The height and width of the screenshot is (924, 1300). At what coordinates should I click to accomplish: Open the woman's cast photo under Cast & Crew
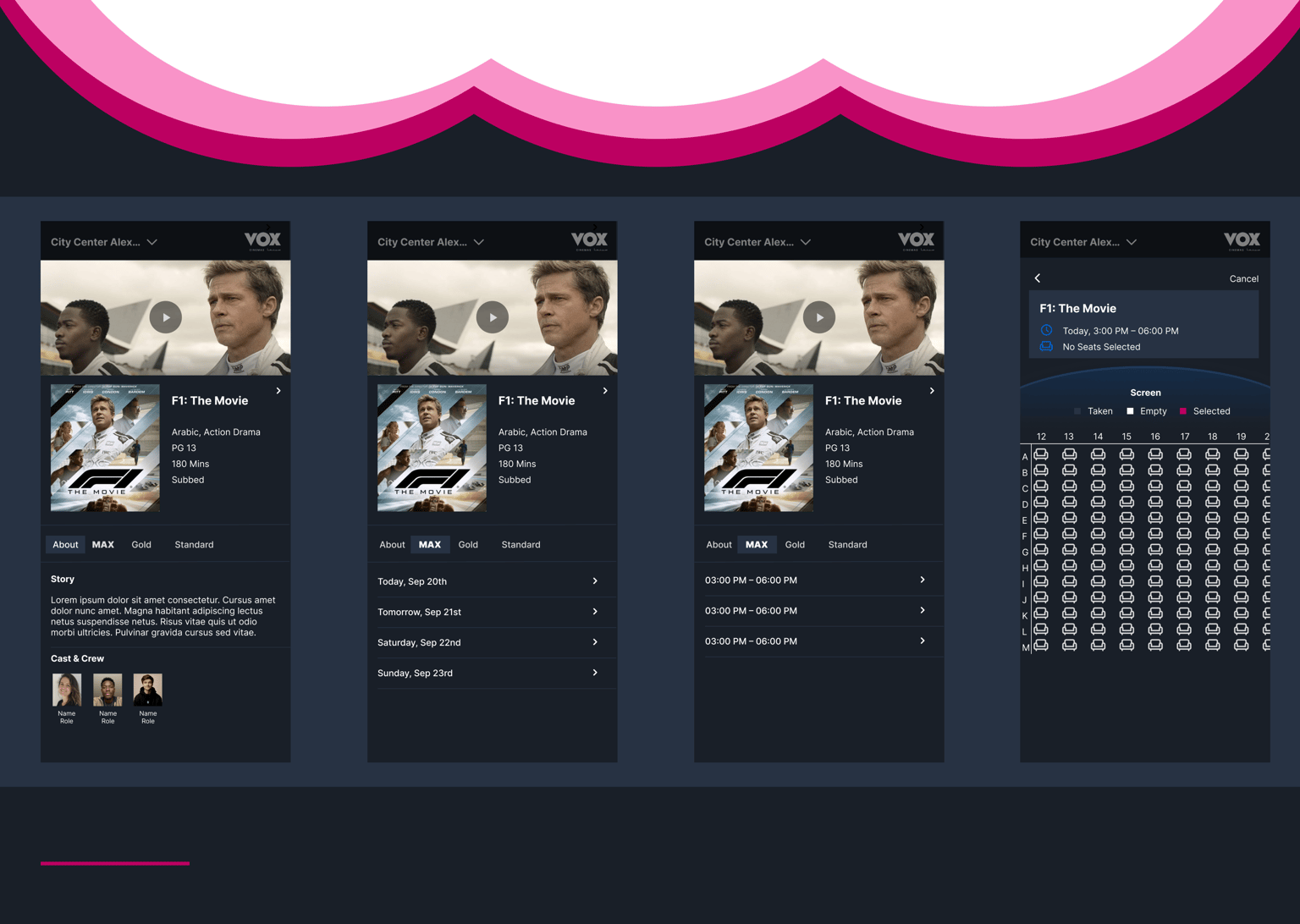67,690
